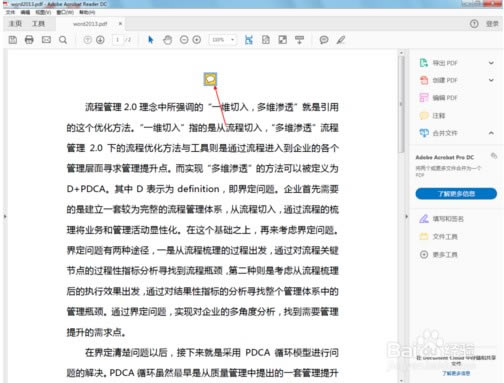Click the Fit one full page icon
The height and width of the screenshot is (383, 504).
(x=266, y=40)
